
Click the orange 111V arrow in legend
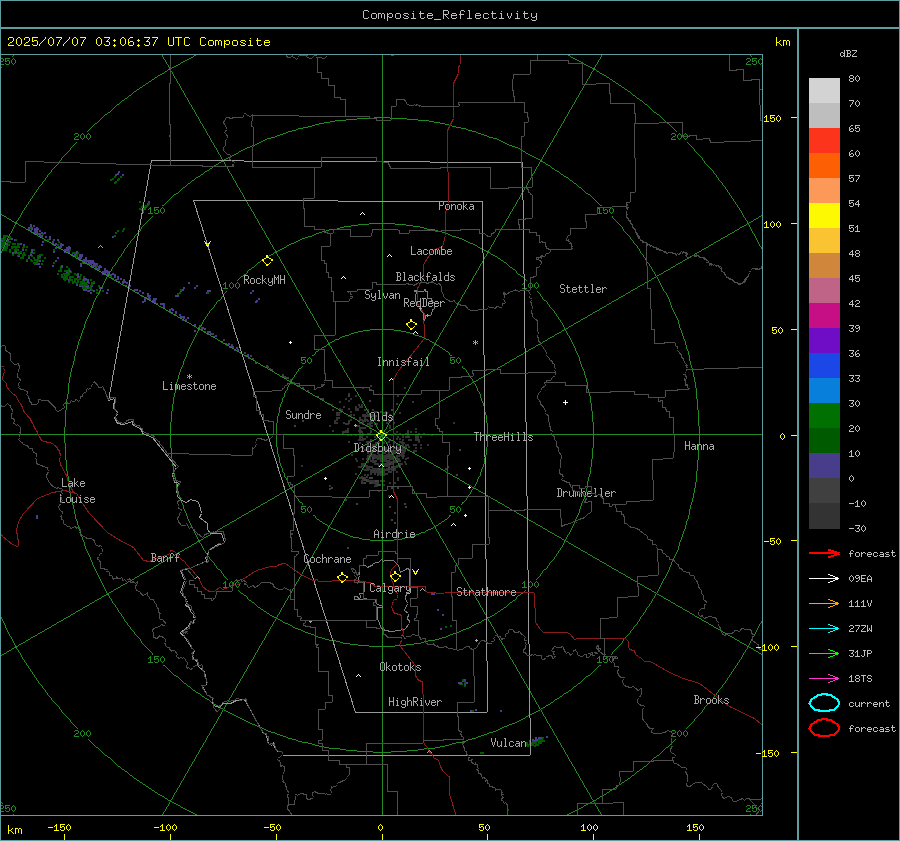pyautogui.click(x=824, y=603)
